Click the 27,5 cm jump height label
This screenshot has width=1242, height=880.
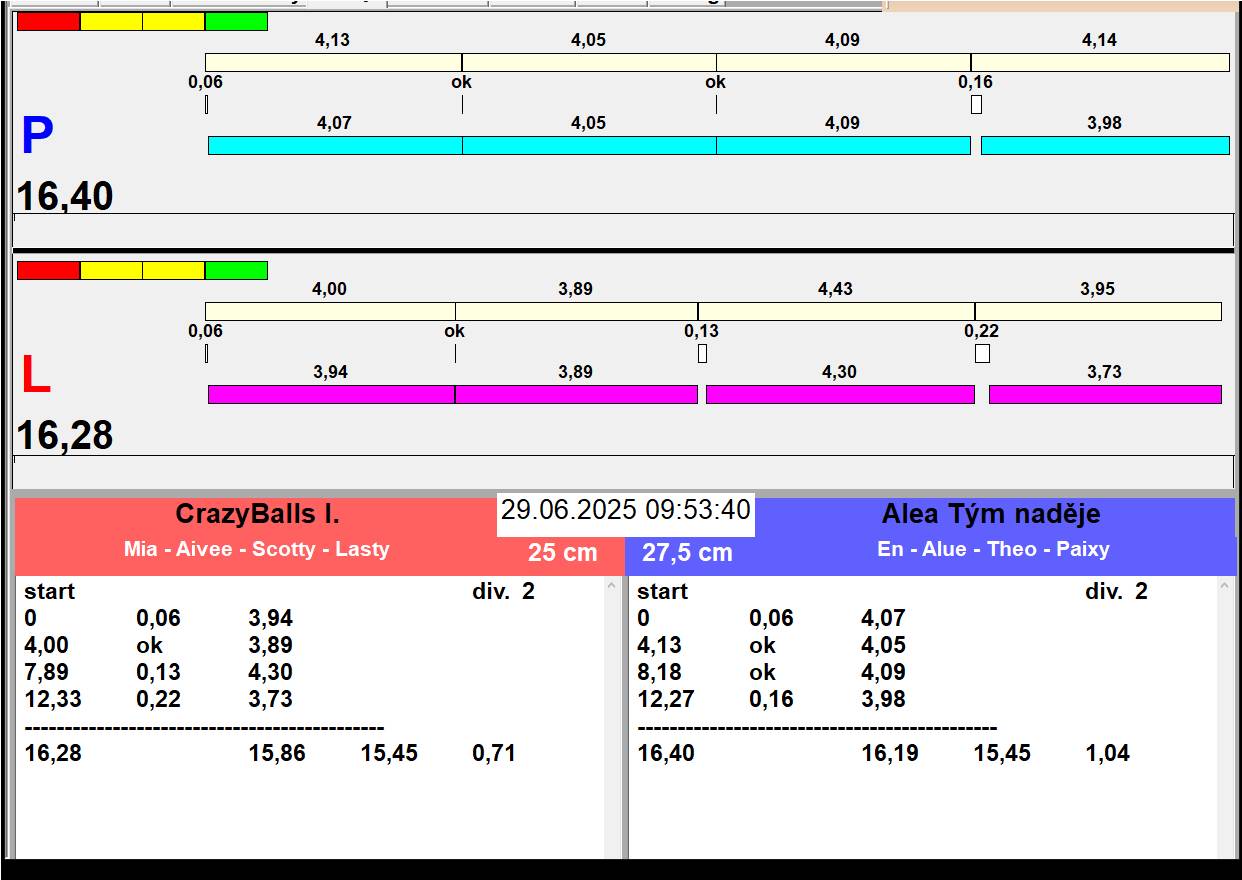click(687, 552)
